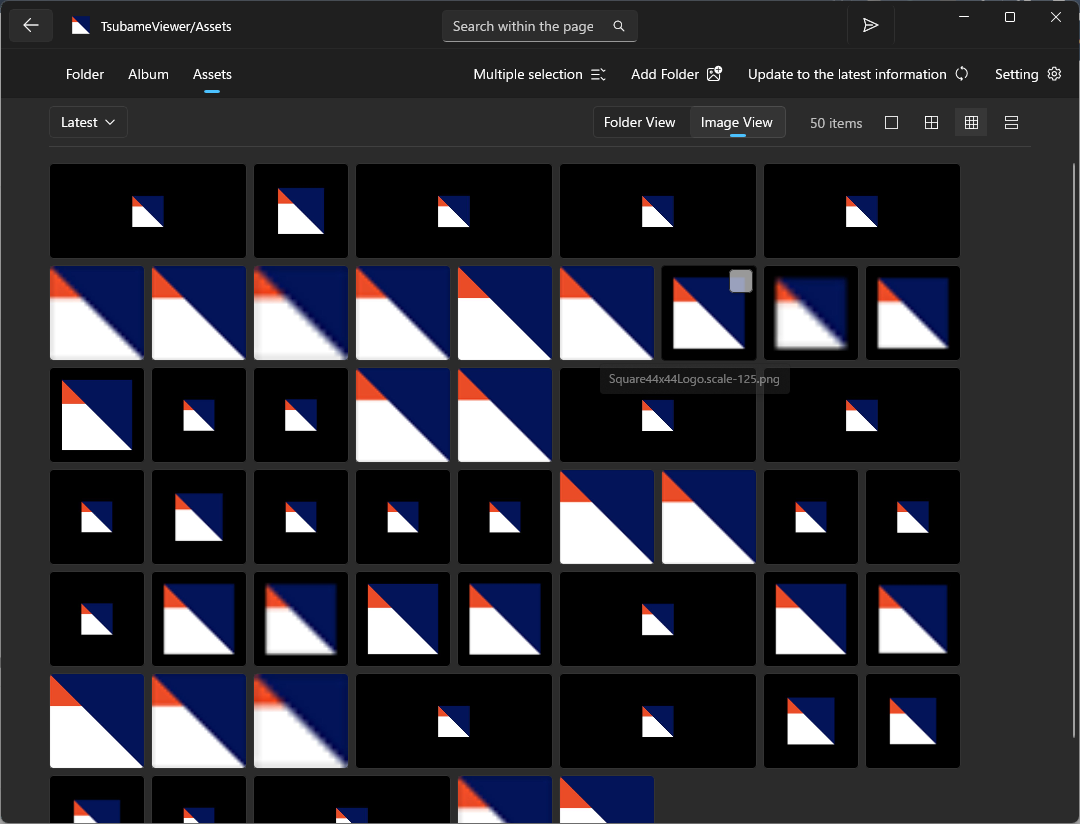Click the paper plane send icon
1080x824 pixels.
pos(871,26)
